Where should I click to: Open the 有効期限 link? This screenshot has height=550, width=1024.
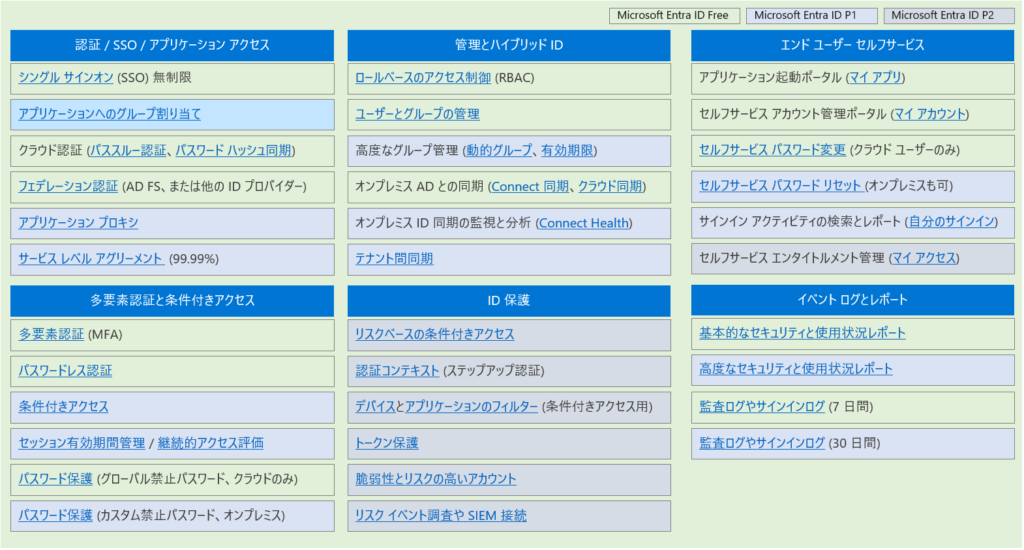coord(567,150)
